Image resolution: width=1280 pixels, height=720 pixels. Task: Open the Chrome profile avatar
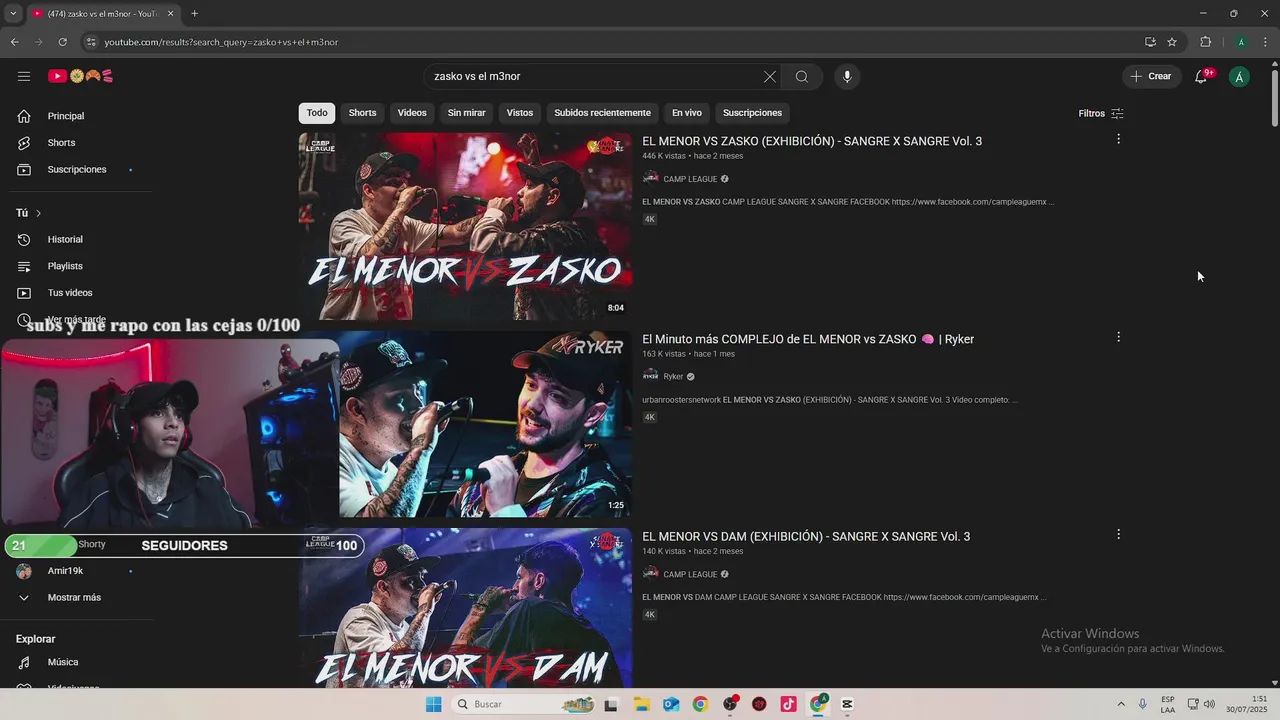(x=1241, y=42)
